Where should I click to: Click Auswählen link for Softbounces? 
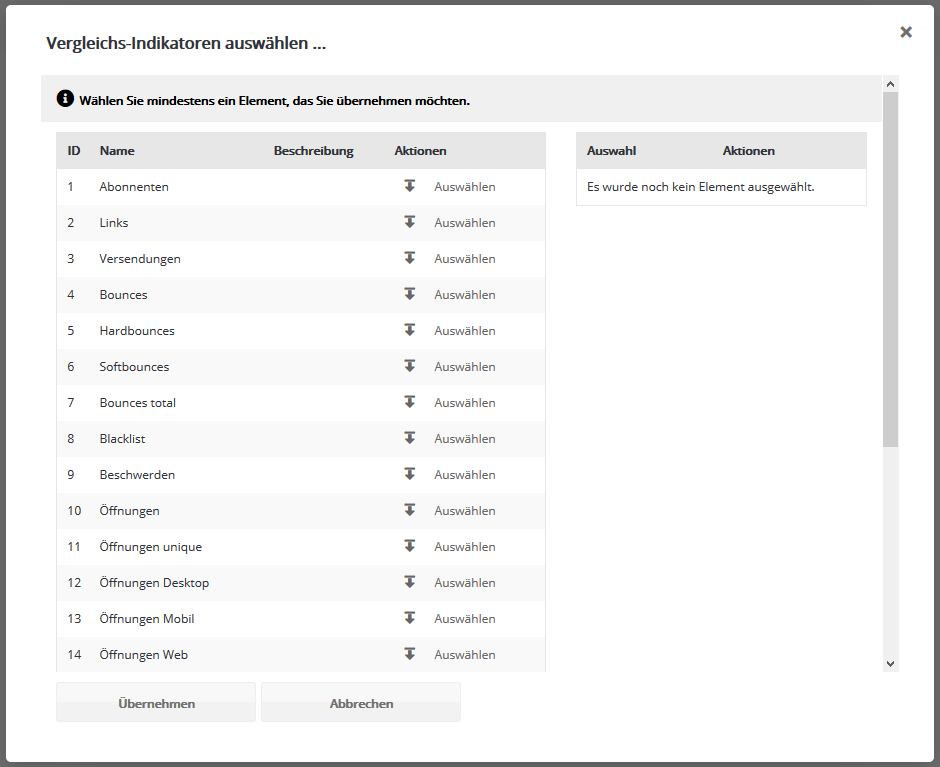click(464, 367)
